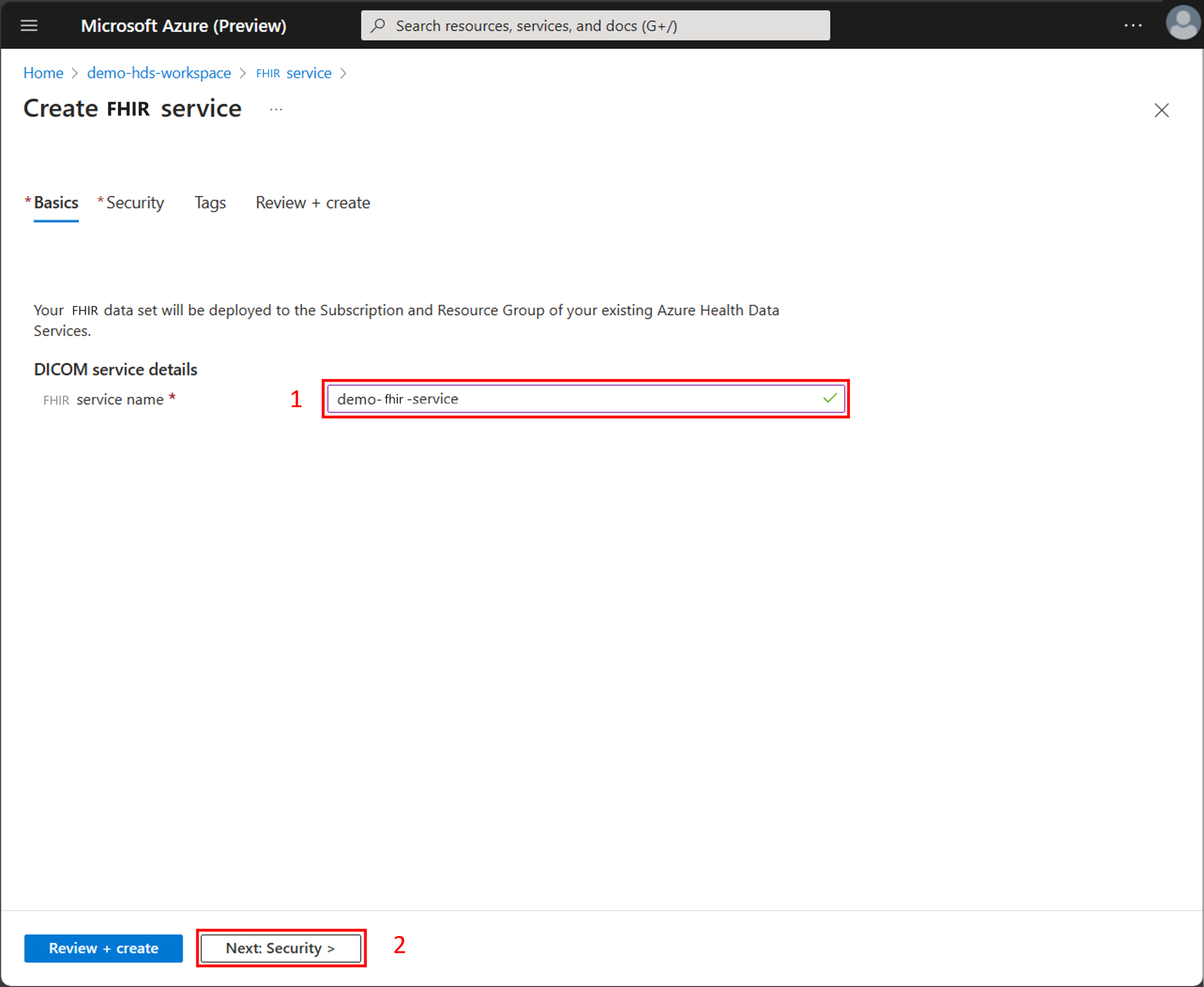This screenshot has width=1204, height=987.
Task: Open the Tags tab
Action: (210, 203)
